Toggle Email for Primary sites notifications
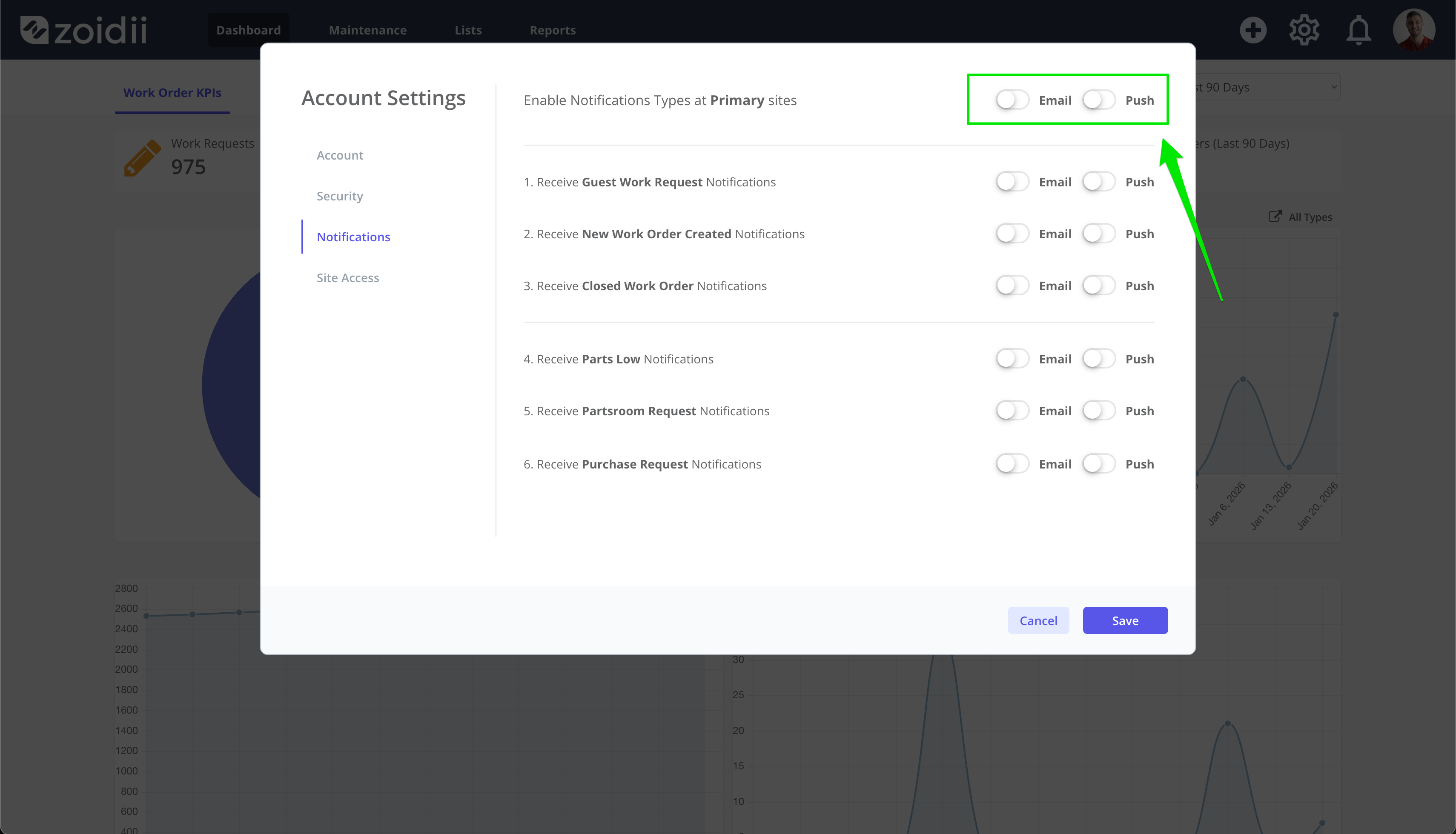The height and width of the screenshot is (834, 1456). [1012, 100]
